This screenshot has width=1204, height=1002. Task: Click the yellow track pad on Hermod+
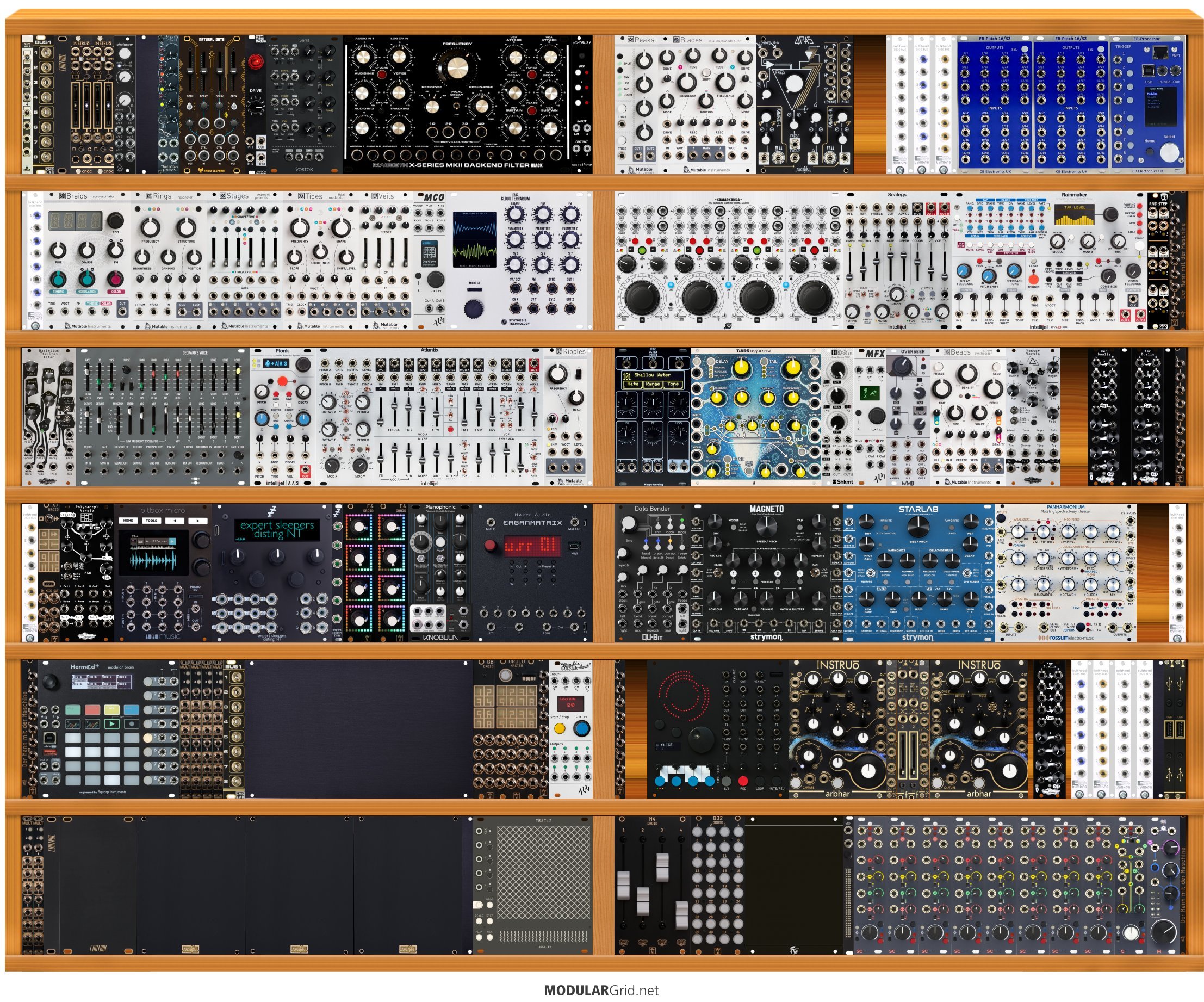111,710
